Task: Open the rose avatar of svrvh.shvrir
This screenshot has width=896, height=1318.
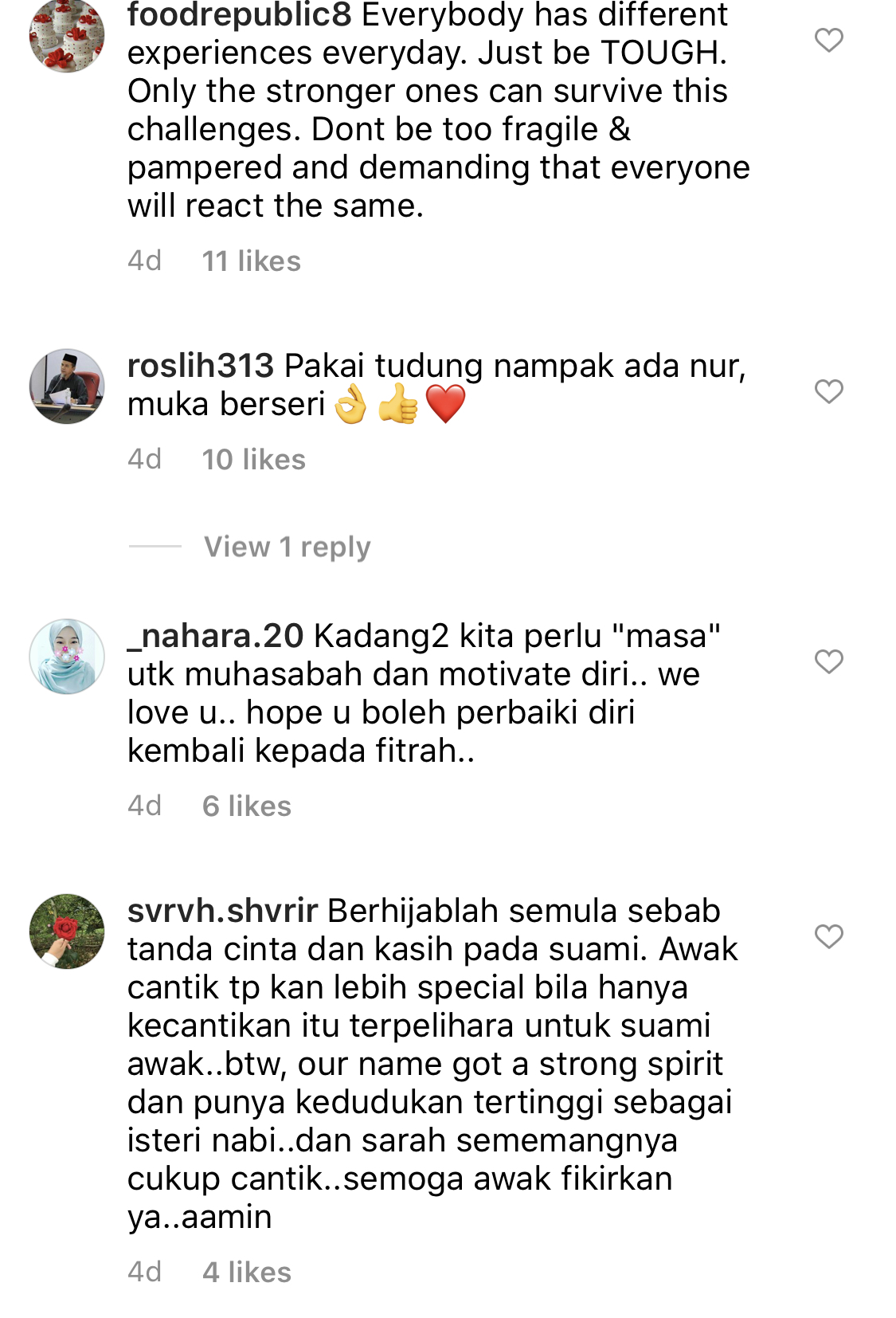Action: pyautogui.click(x=67, y=932)
